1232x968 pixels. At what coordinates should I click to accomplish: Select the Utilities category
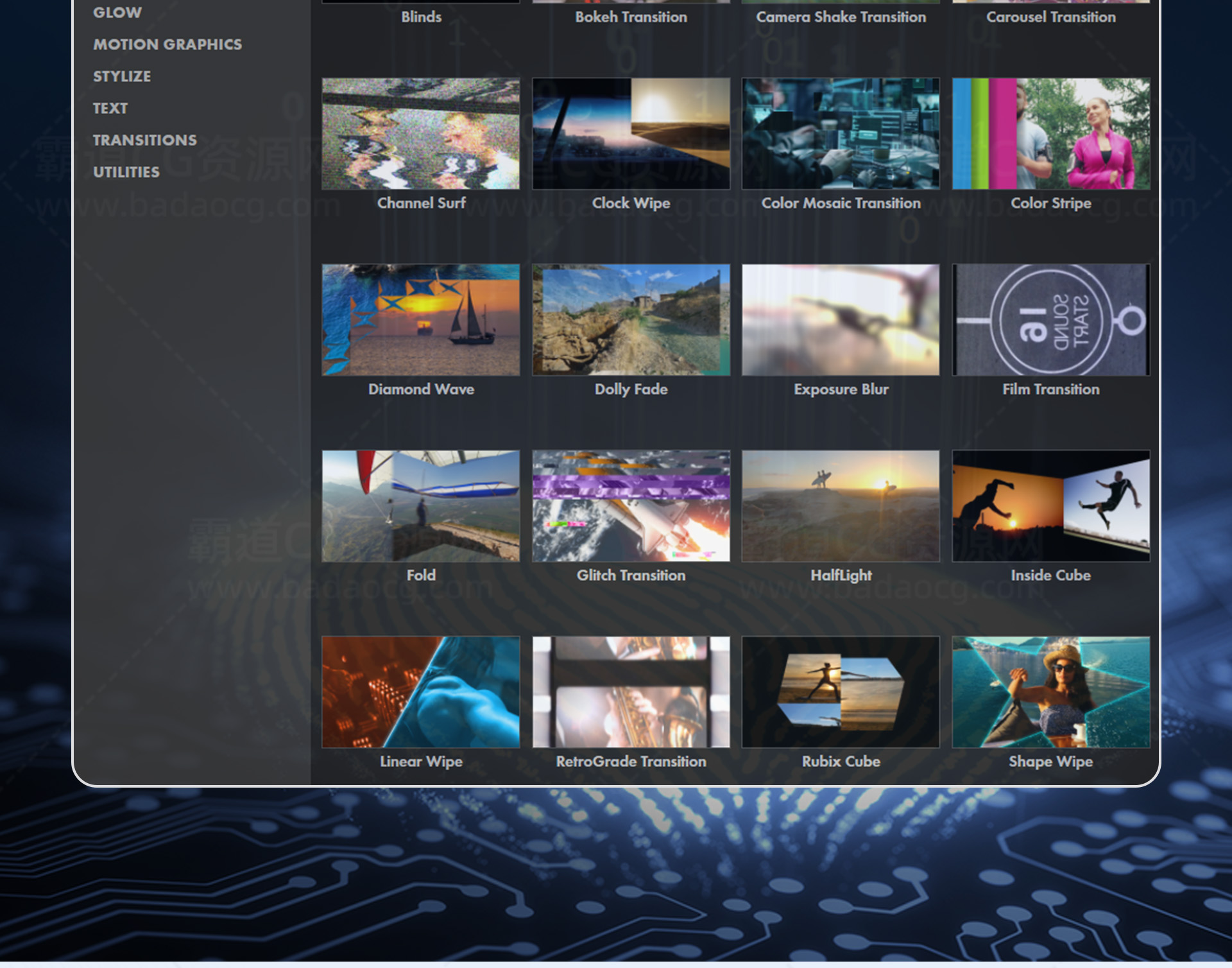coord(126,172)
